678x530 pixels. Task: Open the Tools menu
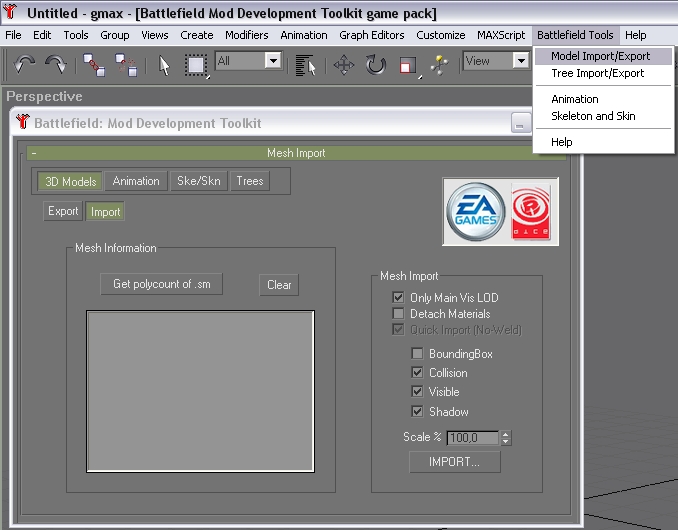[x=76, y=35]
